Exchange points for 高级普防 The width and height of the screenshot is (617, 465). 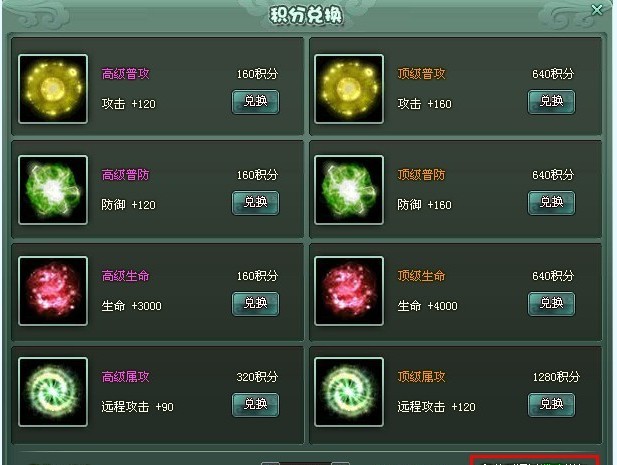pos(255,203)
